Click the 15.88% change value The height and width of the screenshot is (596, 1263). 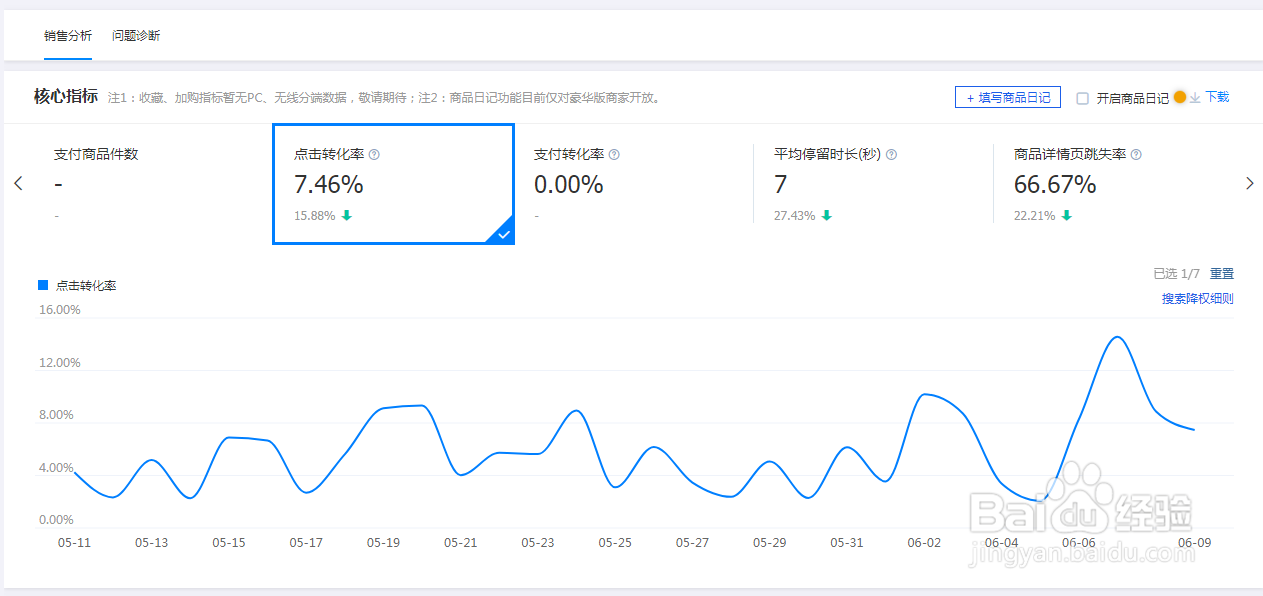click(x=315, y=215)
